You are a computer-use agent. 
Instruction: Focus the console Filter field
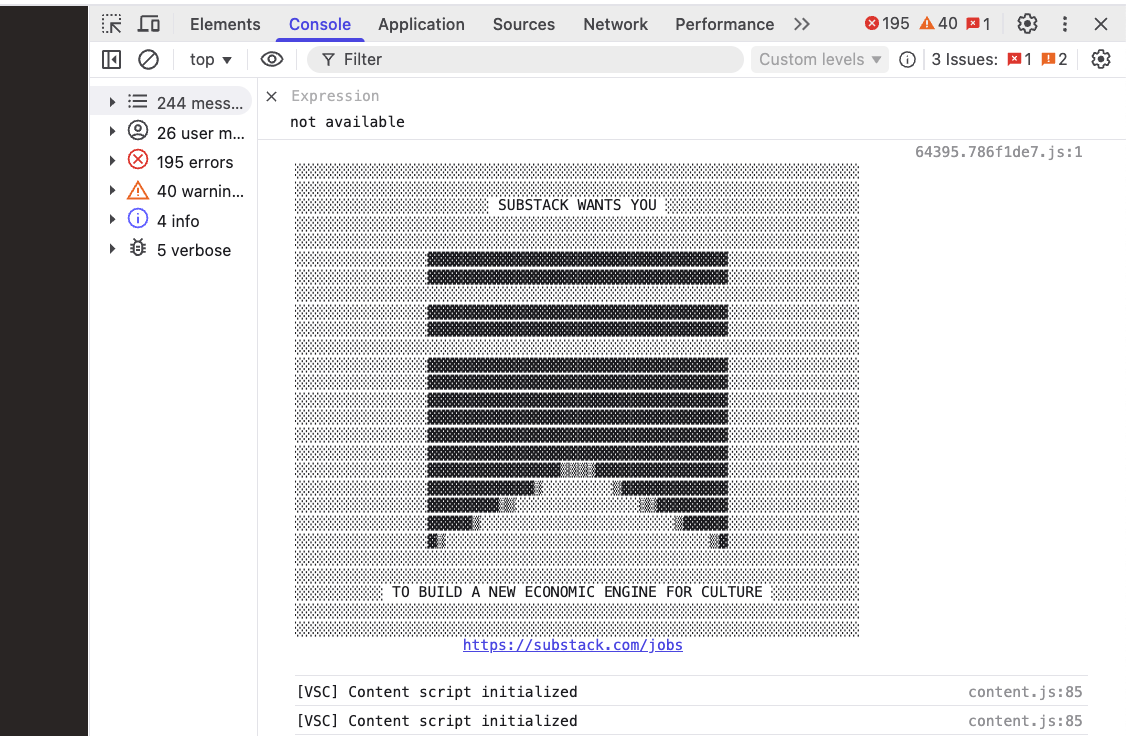[525, 60]
